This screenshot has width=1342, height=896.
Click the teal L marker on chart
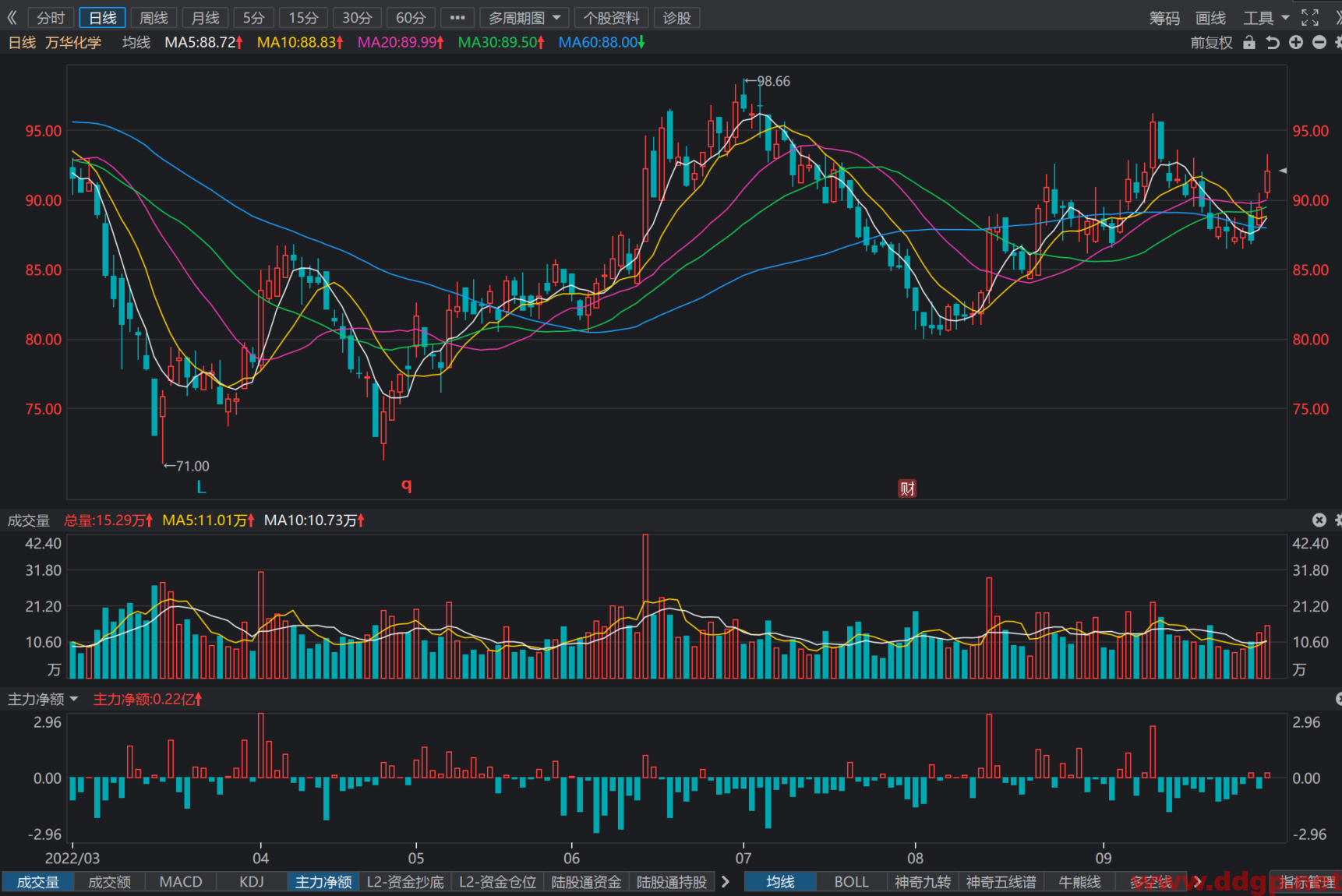[x=201, y=487]
